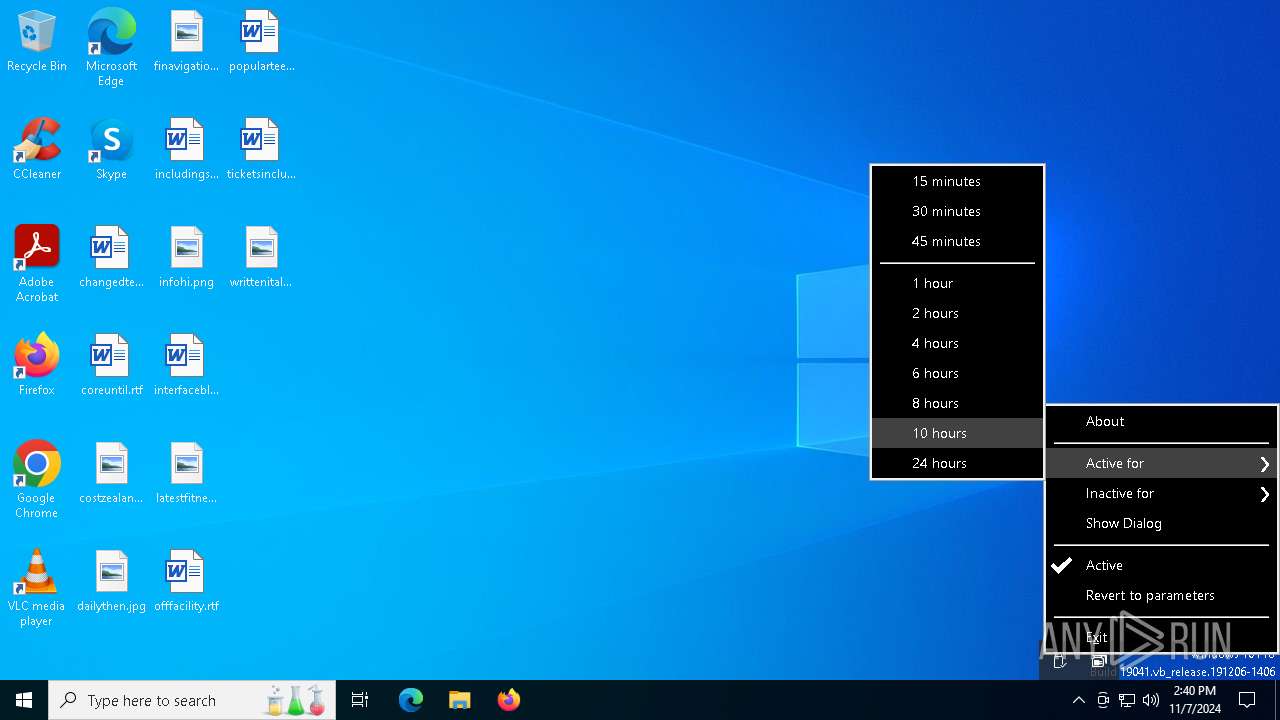Viewport: 1280px width, 720px height.
Task: Open Edge from the taskbar
Action: coord(411,700)
